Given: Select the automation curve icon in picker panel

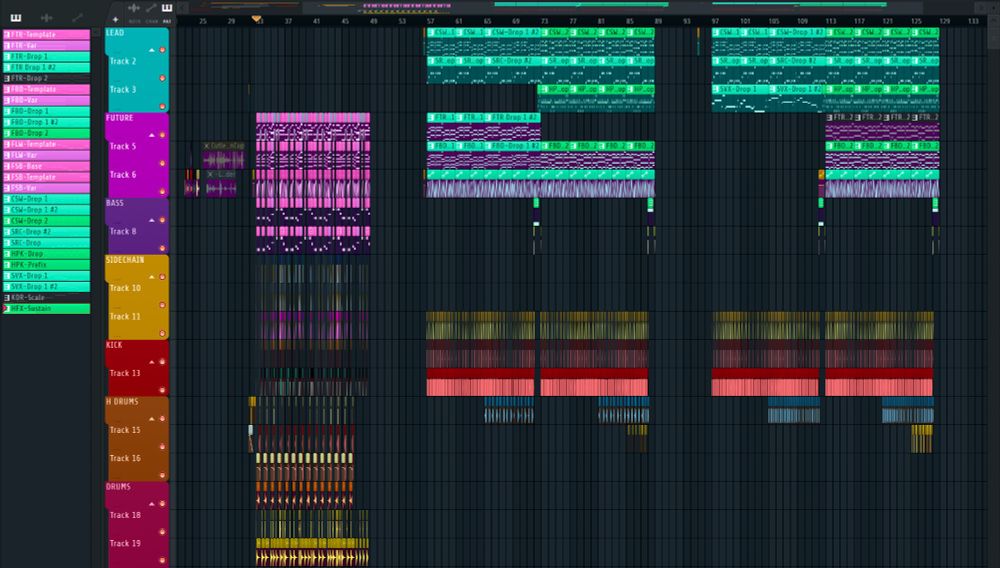Looking at the screenshot, I should coord(77,17).
